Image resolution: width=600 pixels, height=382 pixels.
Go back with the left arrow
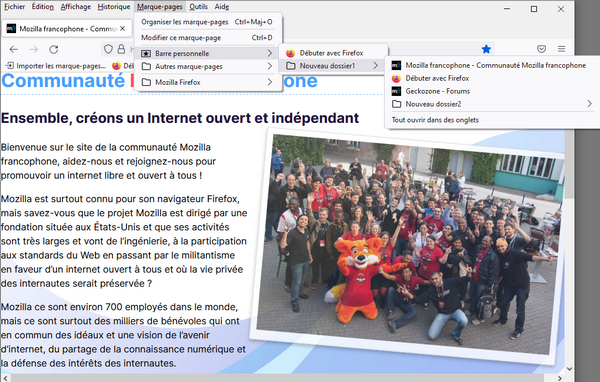pyautogui.click(x=14, y=49)
